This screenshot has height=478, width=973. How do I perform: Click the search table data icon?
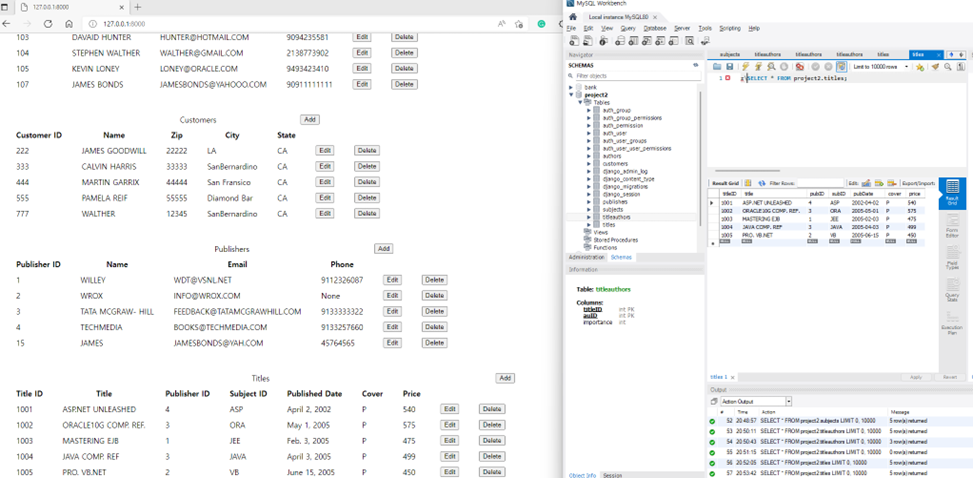tap(689, 41)
